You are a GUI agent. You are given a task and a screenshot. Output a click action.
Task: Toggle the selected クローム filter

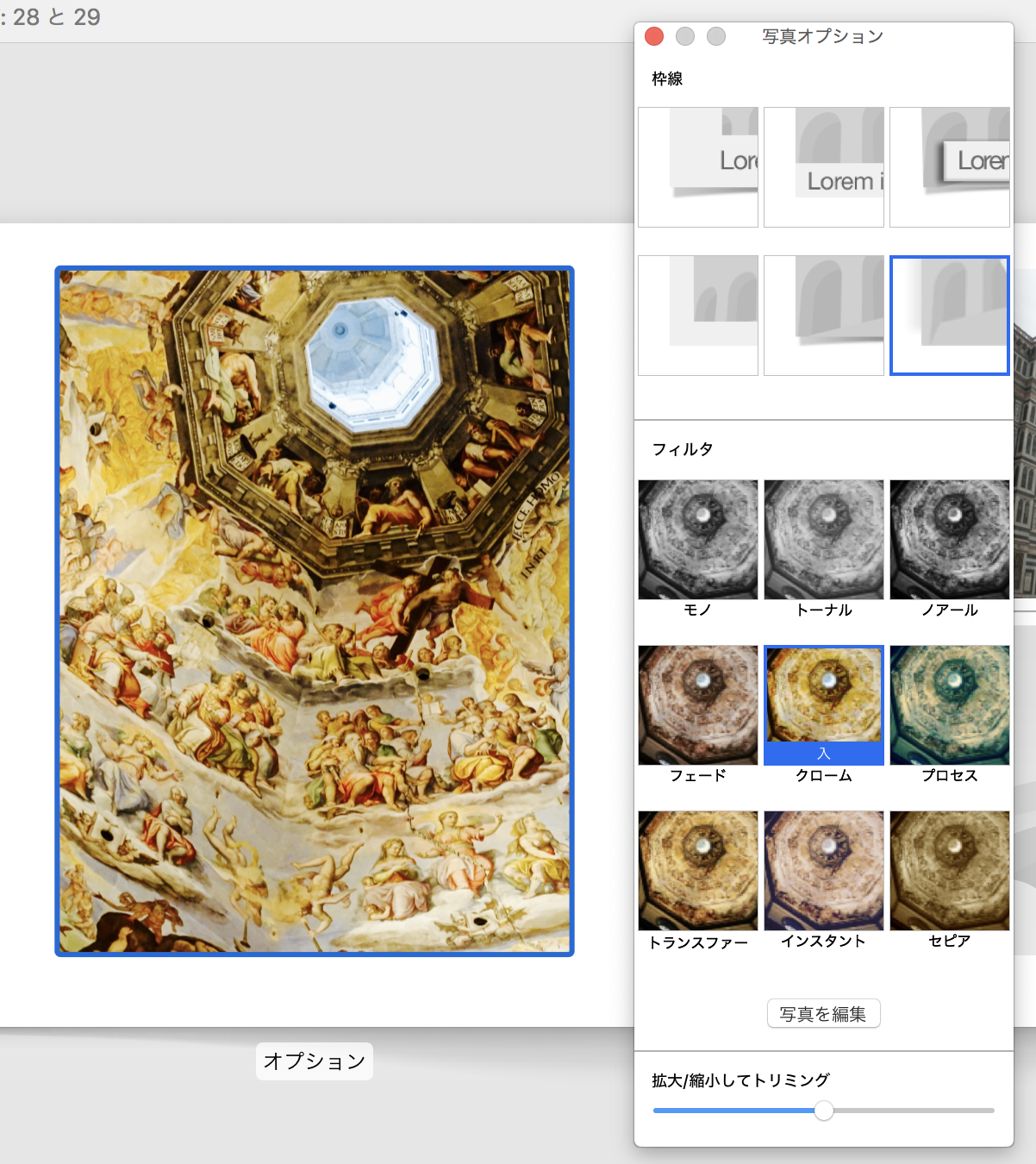coord(824,705)
